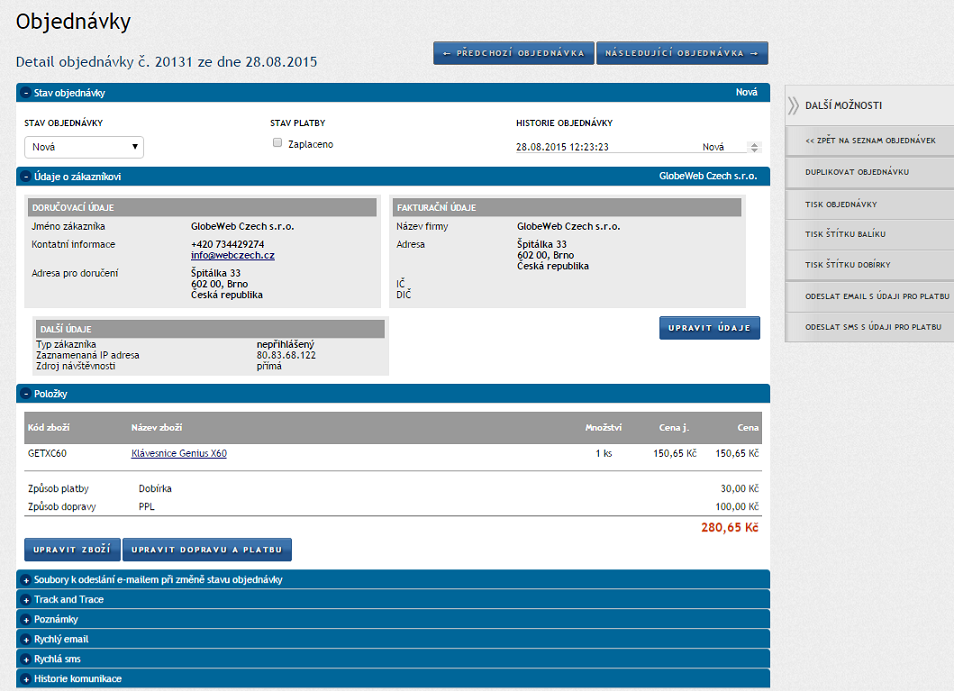This screenshot has width=954, height=691.
Task: Expand the Poznámky section
Action: click(26, 620)
